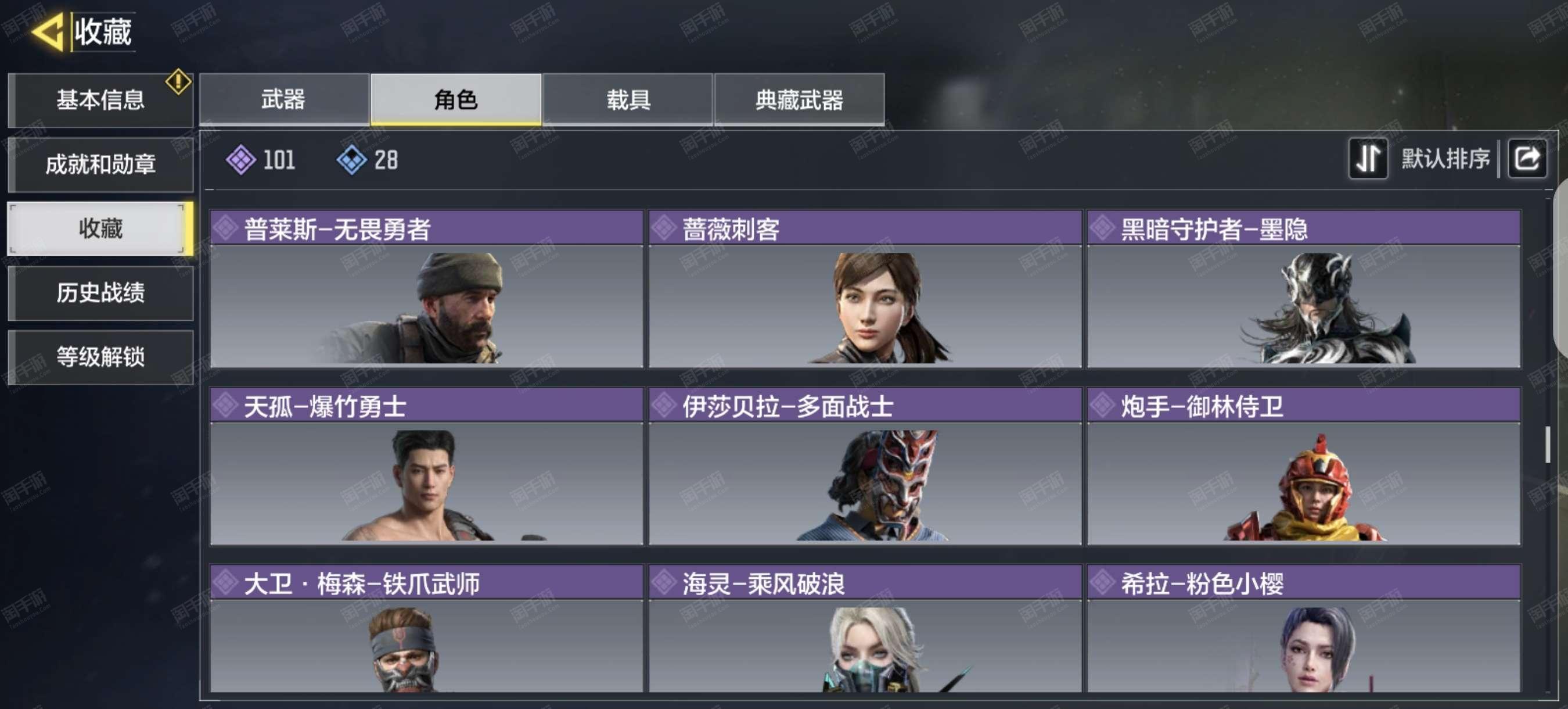Screen dimensions: 1568x709
Task: Click the vertical scrollbar of character list
Action: point(1547,445)
